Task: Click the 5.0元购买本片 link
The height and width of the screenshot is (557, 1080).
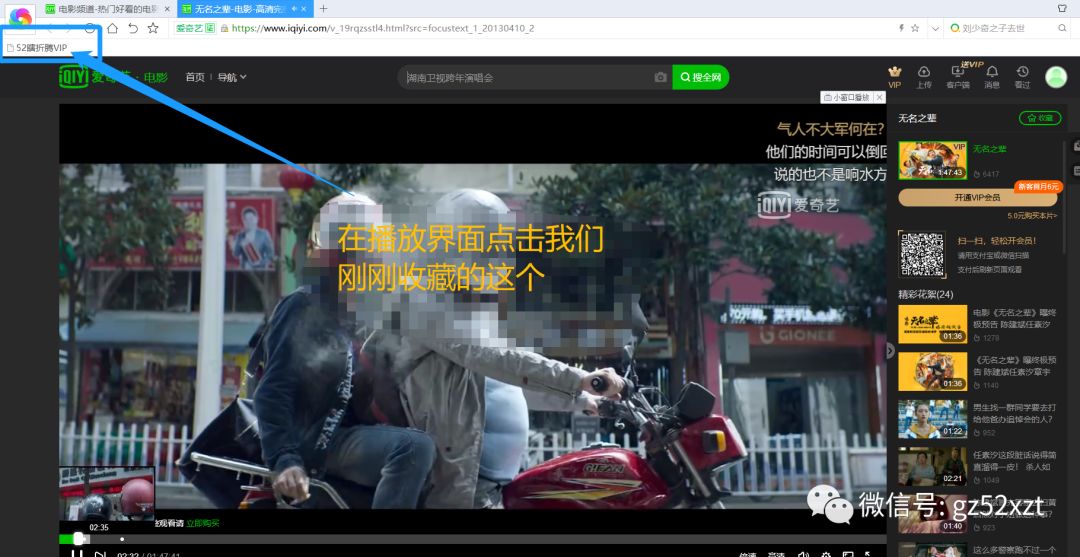Action: [x=1032, y=216]
